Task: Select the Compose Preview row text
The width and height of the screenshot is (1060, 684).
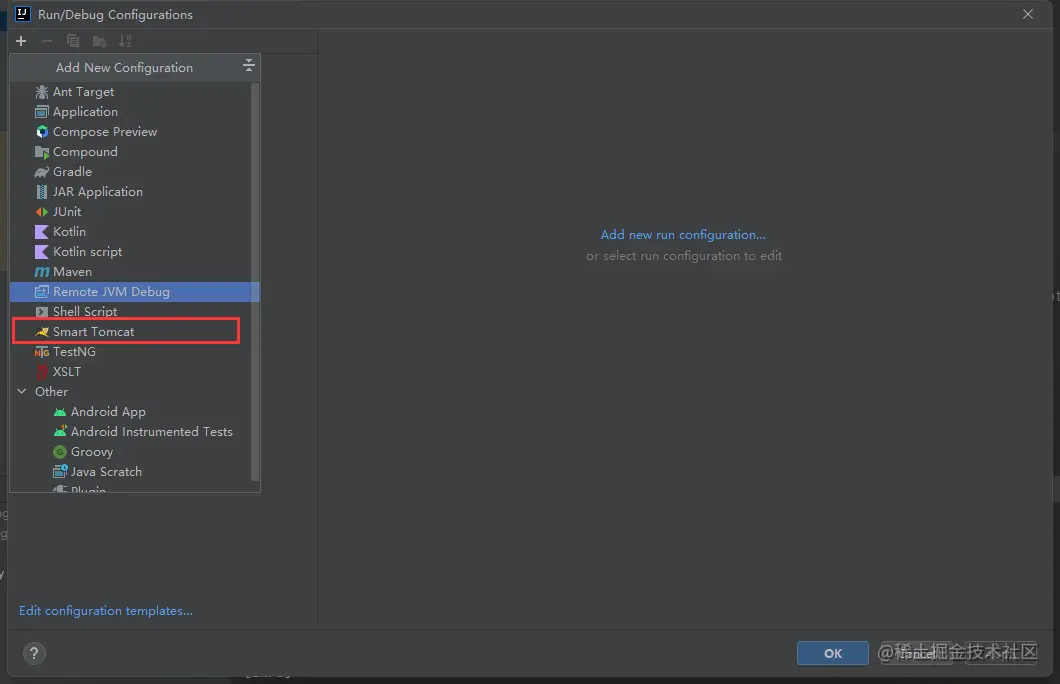Action: click(x=105, y=132)
